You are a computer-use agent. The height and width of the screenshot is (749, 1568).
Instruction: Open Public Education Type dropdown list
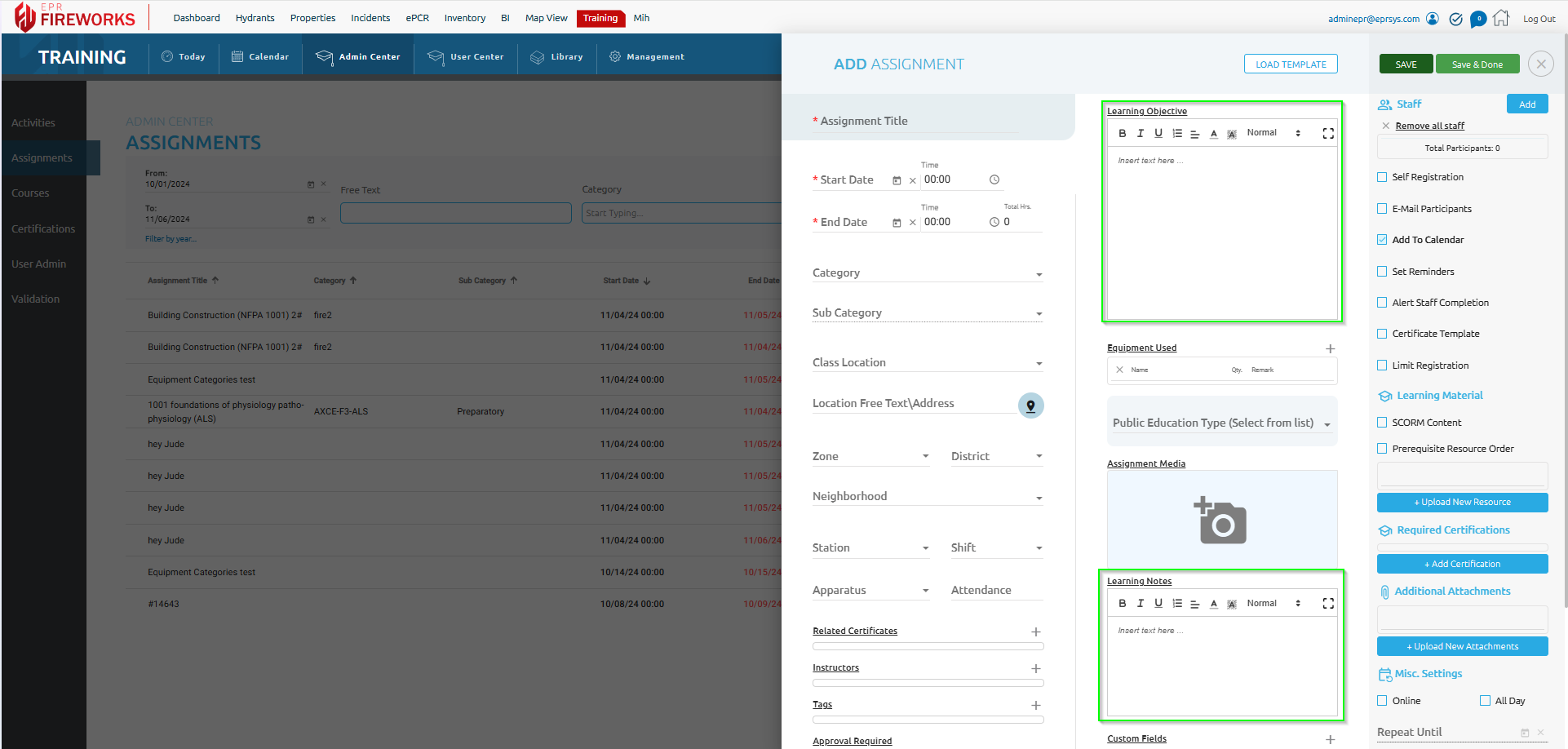click(1221, 423)
